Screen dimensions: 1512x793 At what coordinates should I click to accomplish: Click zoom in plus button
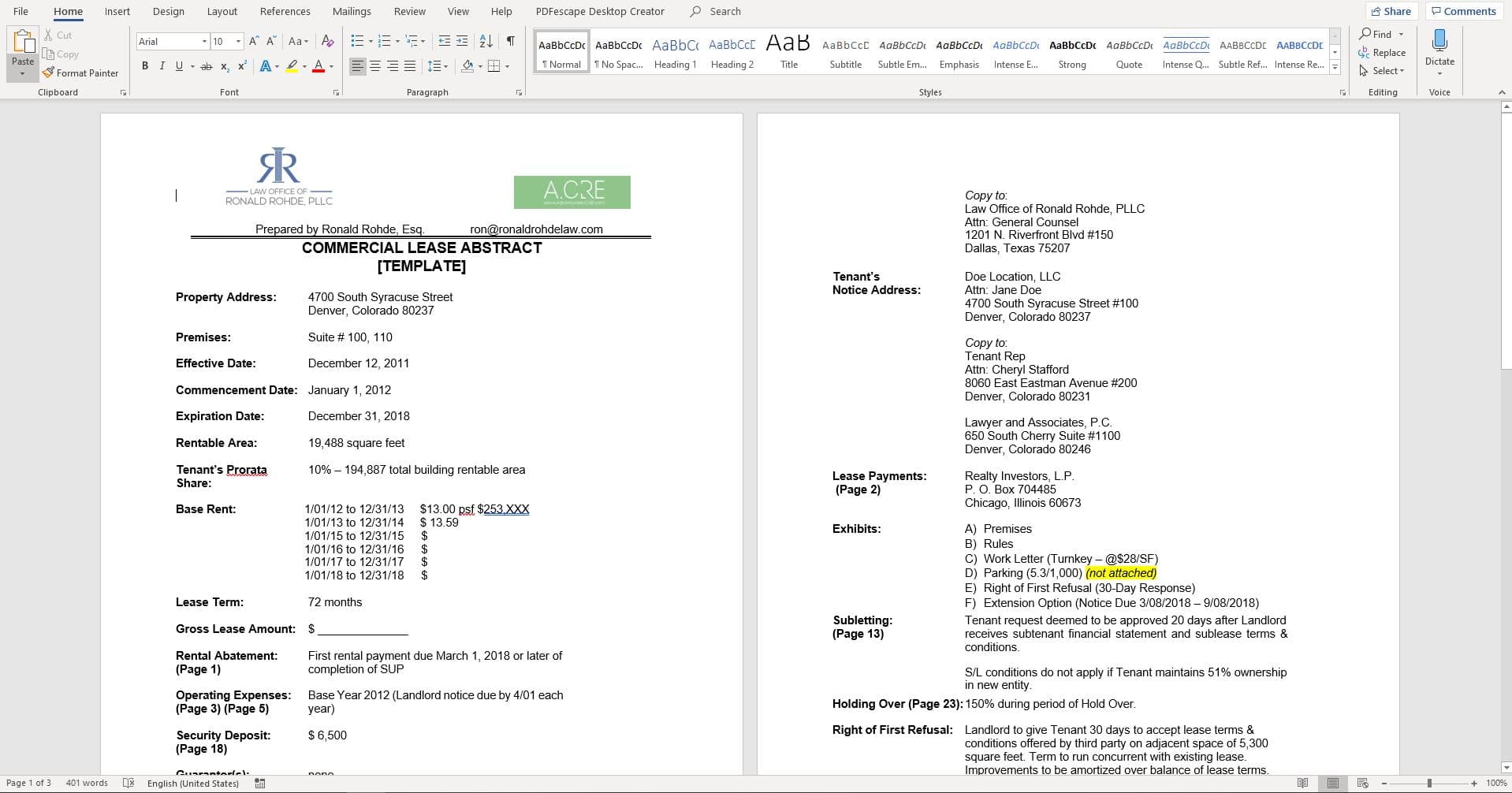click(1474, 783)
